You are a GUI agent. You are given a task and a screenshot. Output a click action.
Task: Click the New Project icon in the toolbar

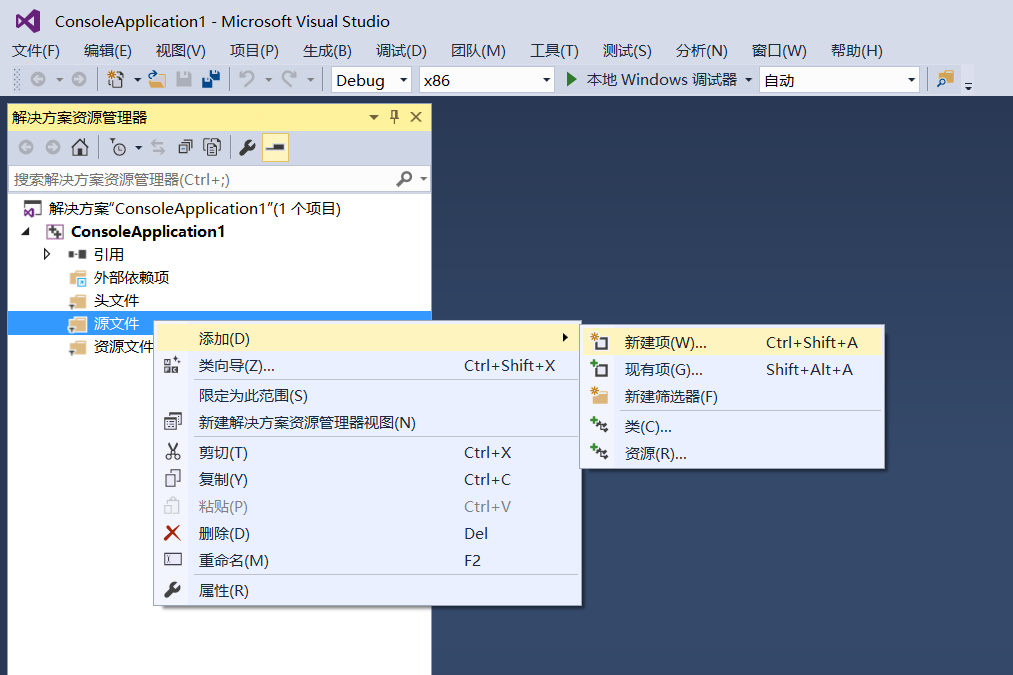[x=114, y=79]
